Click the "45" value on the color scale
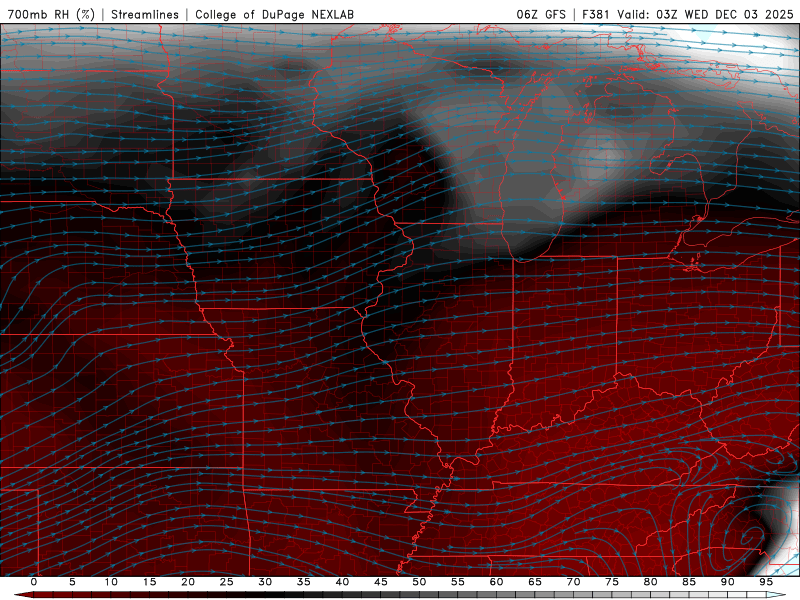Viewport: 800px width, 600px height. pos(381,582)
